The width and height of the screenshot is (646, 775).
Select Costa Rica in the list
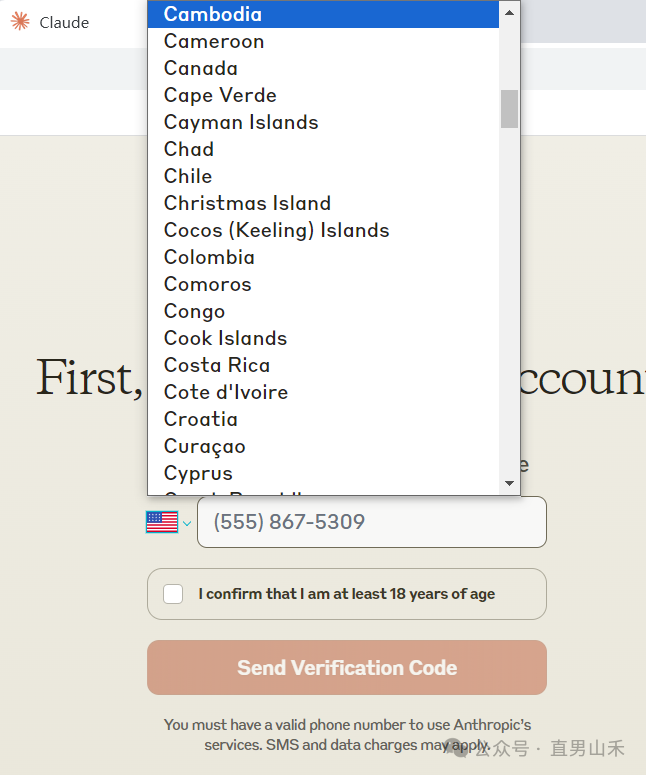(x=217, y=365)
